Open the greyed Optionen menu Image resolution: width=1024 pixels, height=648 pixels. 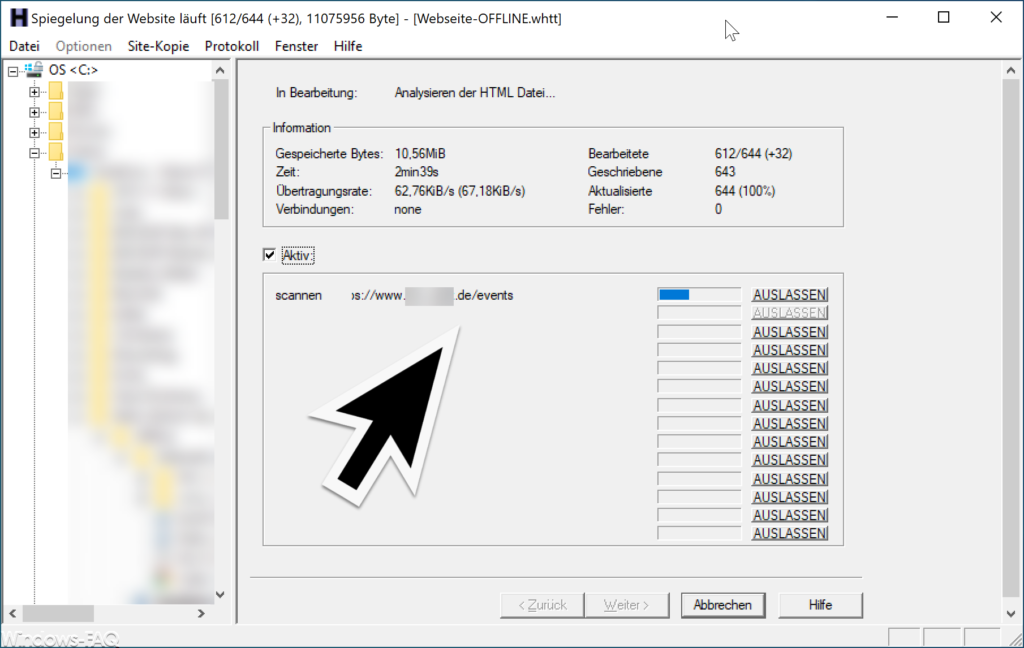(x=84, y=46)
